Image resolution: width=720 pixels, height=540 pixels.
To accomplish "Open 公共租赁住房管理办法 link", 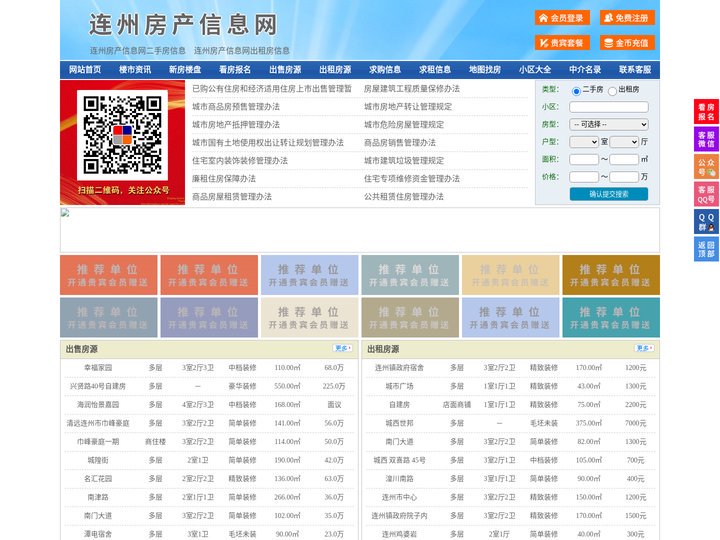I will coord(404,197).
